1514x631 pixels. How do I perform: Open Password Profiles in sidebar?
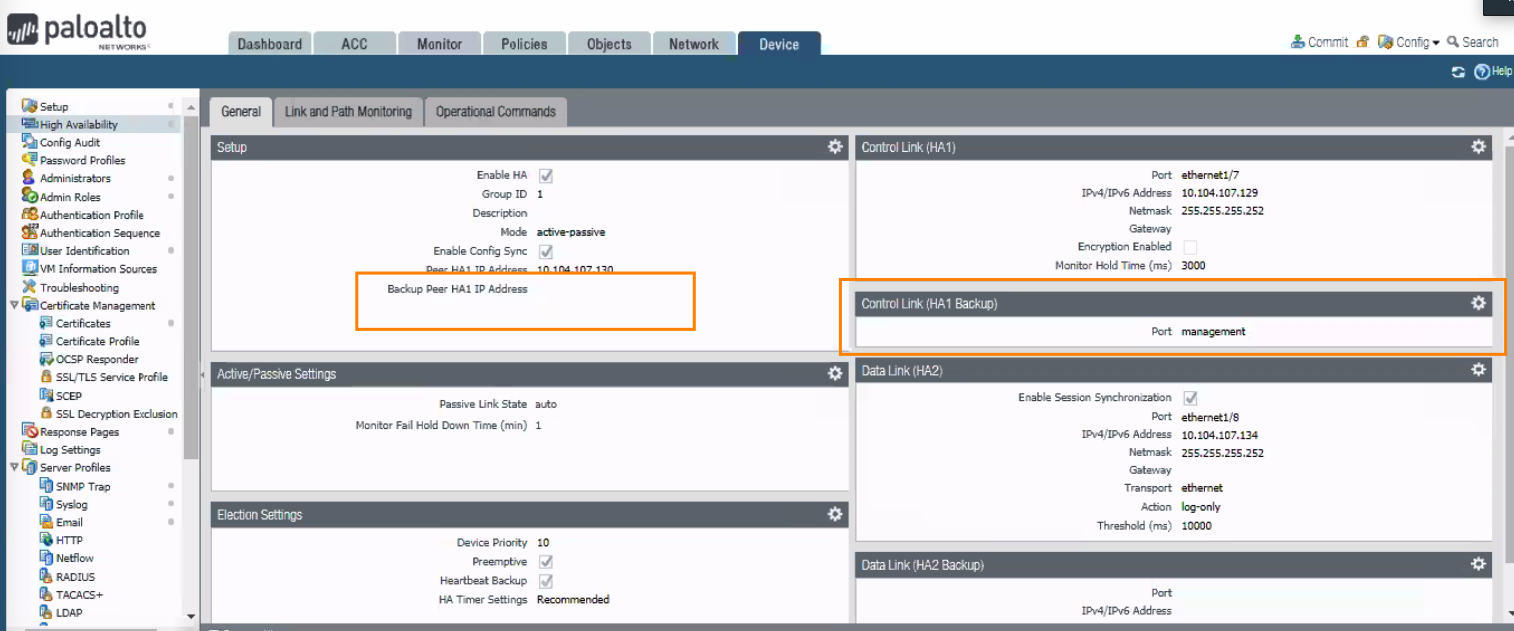83,160
